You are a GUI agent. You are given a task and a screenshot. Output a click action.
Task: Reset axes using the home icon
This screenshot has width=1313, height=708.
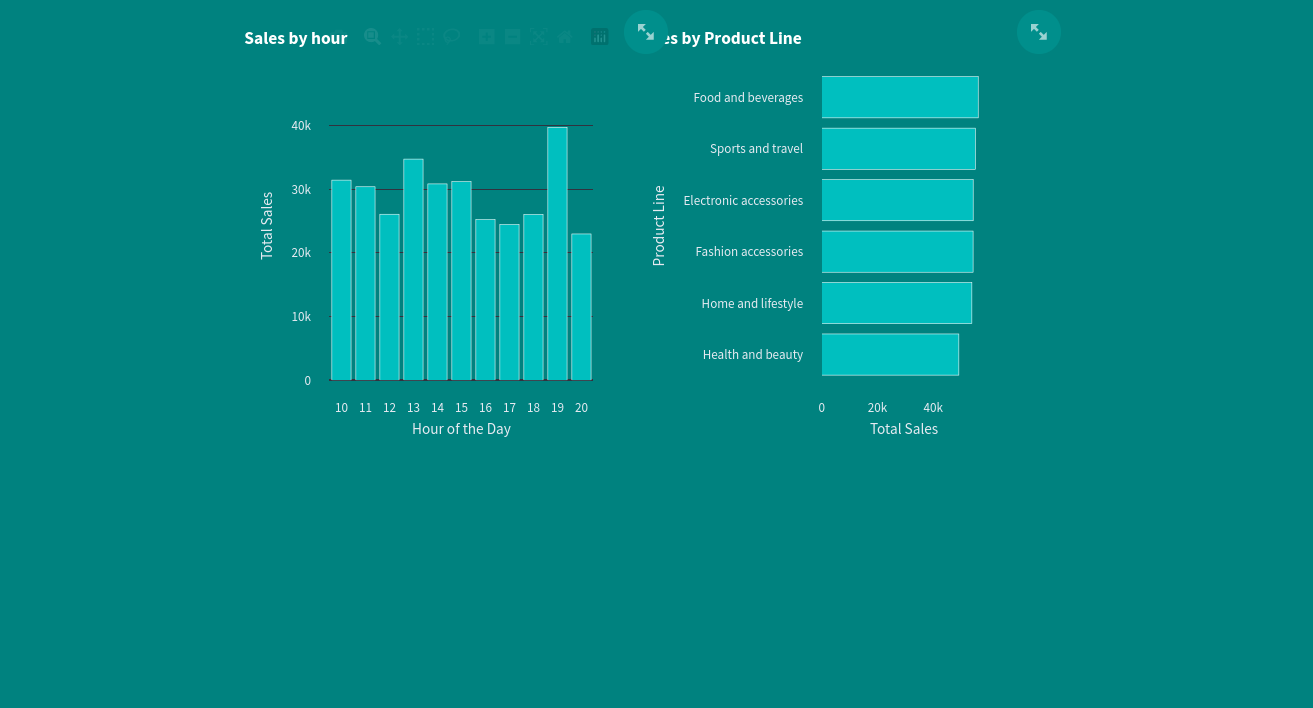[564, 37]
